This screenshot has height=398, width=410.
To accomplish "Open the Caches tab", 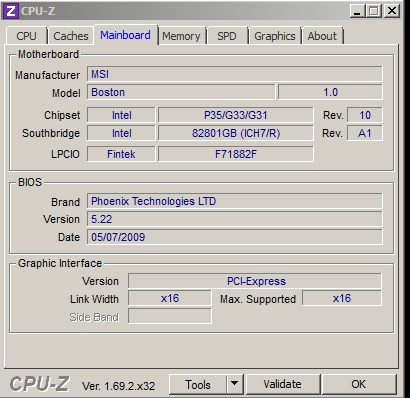I will coord(71,36).
